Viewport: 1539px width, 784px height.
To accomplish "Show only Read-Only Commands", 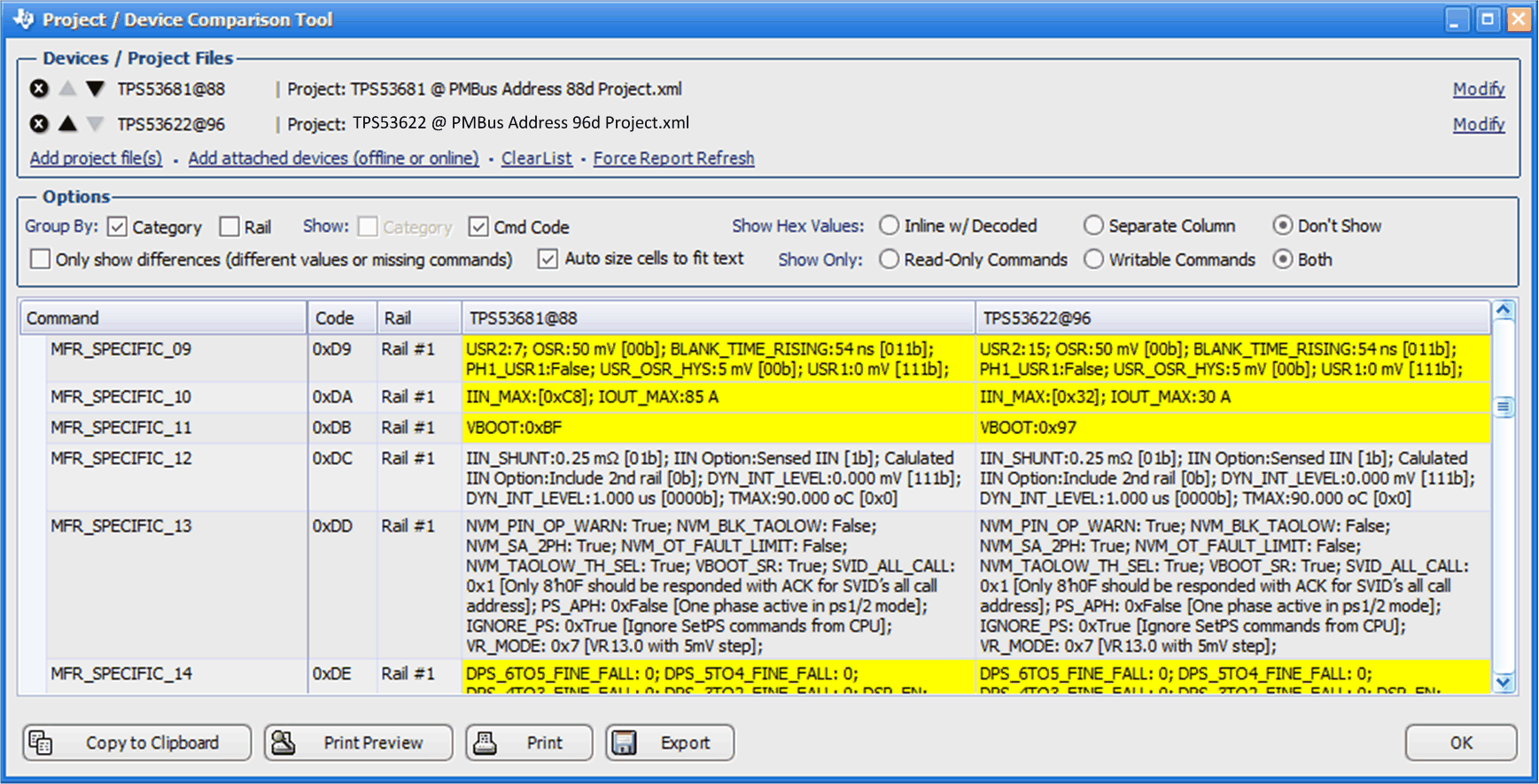I will coord(889,260).
